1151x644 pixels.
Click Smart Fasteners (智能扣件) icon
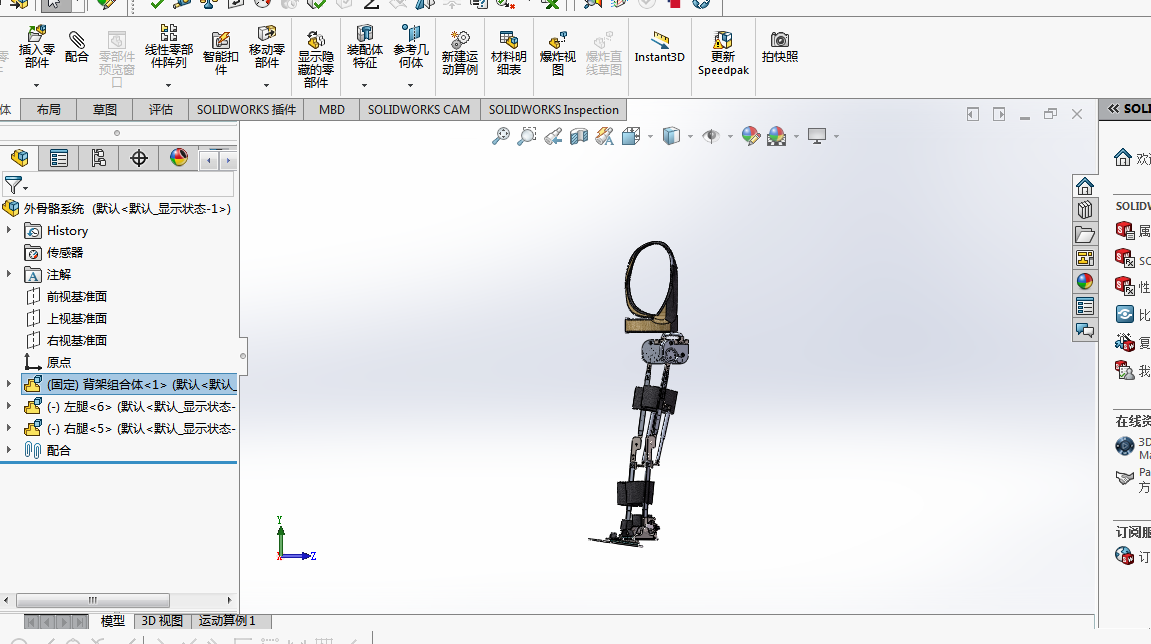[220, 53]
